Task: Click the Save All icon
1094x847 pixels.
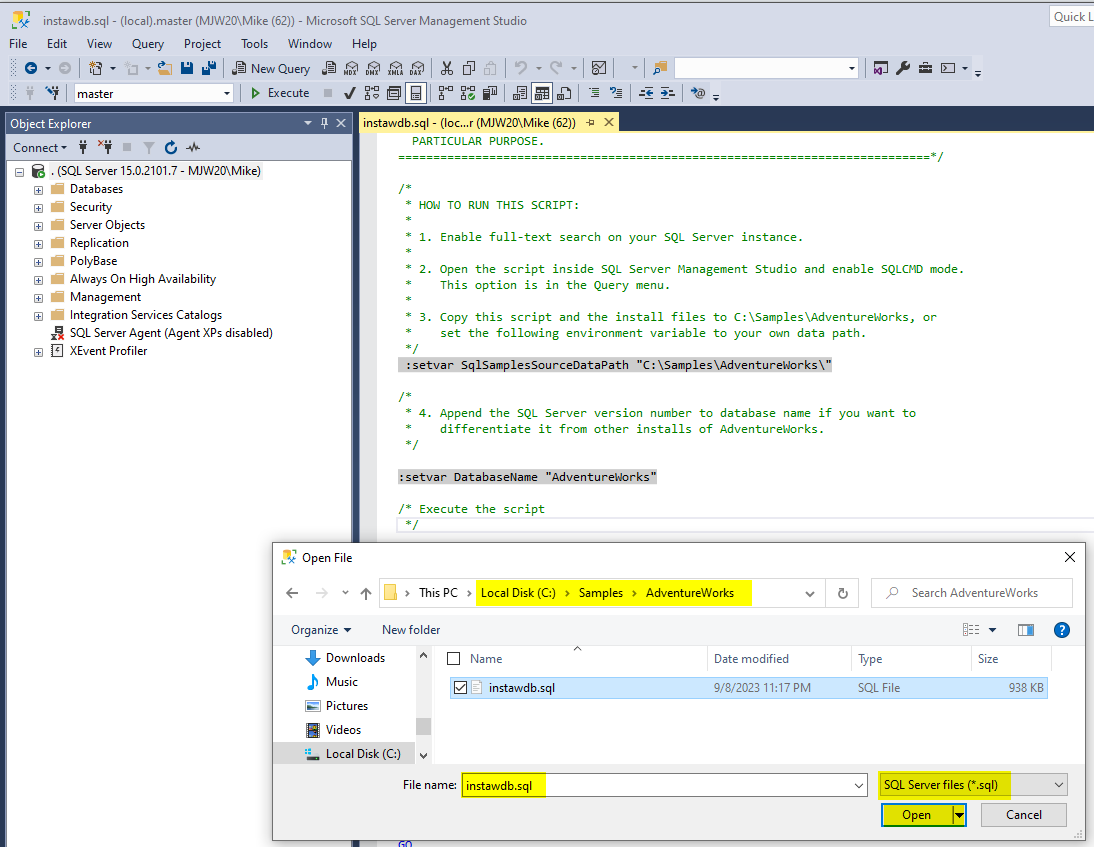Action: pyautogui.click(x=209, y=68)
